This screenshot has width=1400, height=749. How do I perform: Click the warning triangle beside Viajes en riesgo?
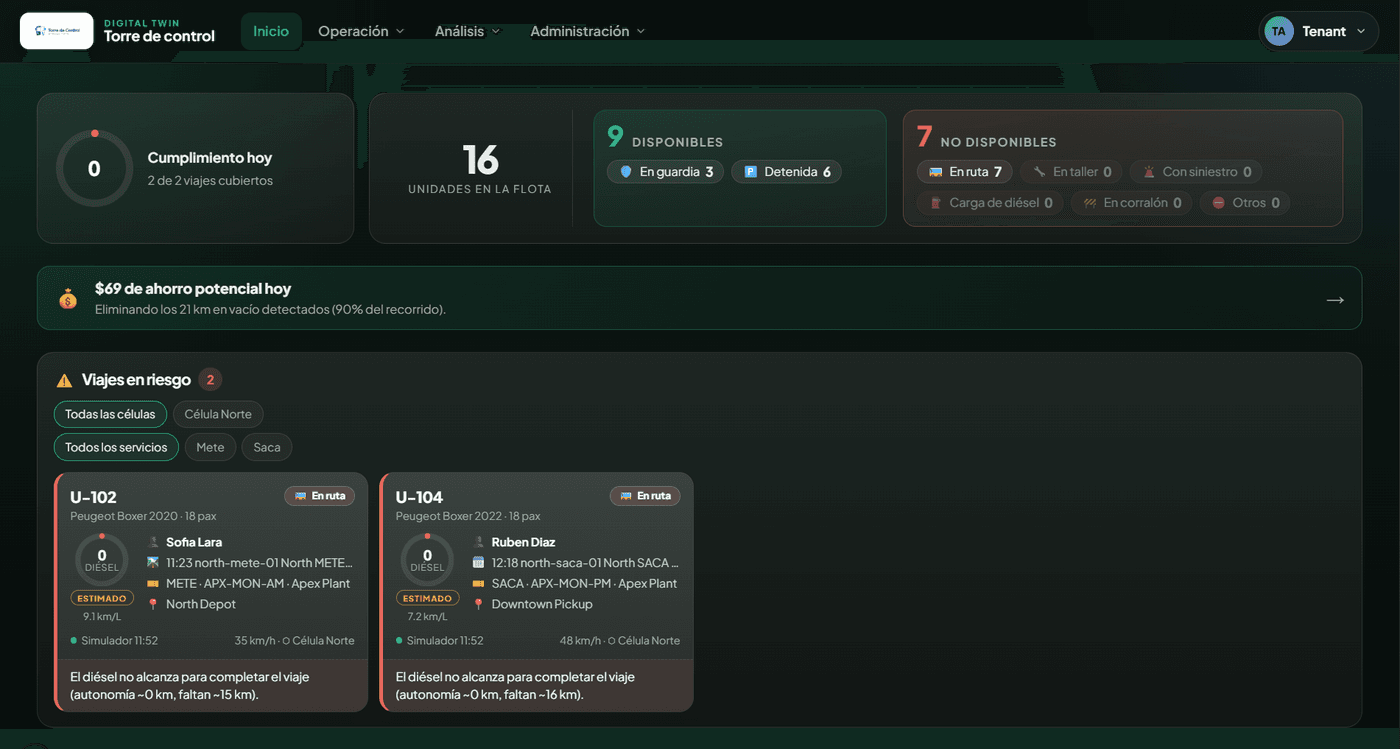coord(64,380)
